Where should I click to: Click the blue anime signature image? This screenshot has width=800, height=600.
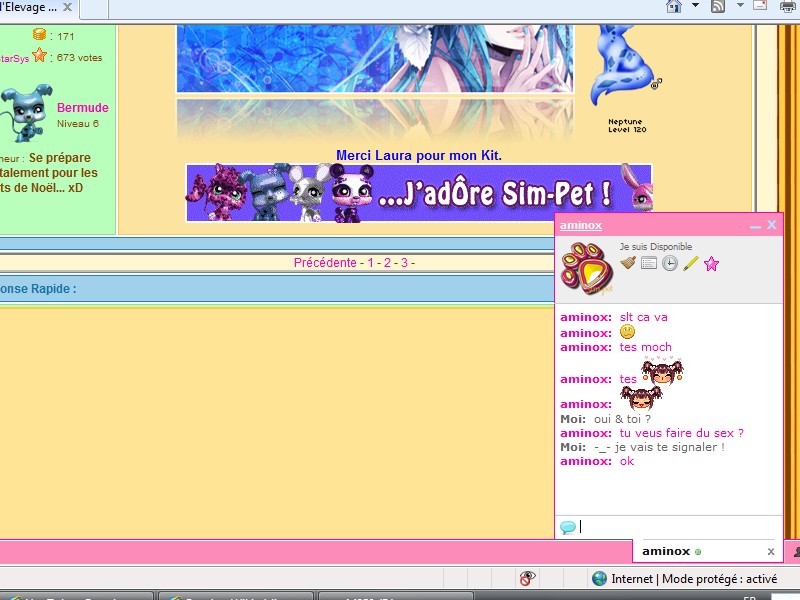coord(375,58)
